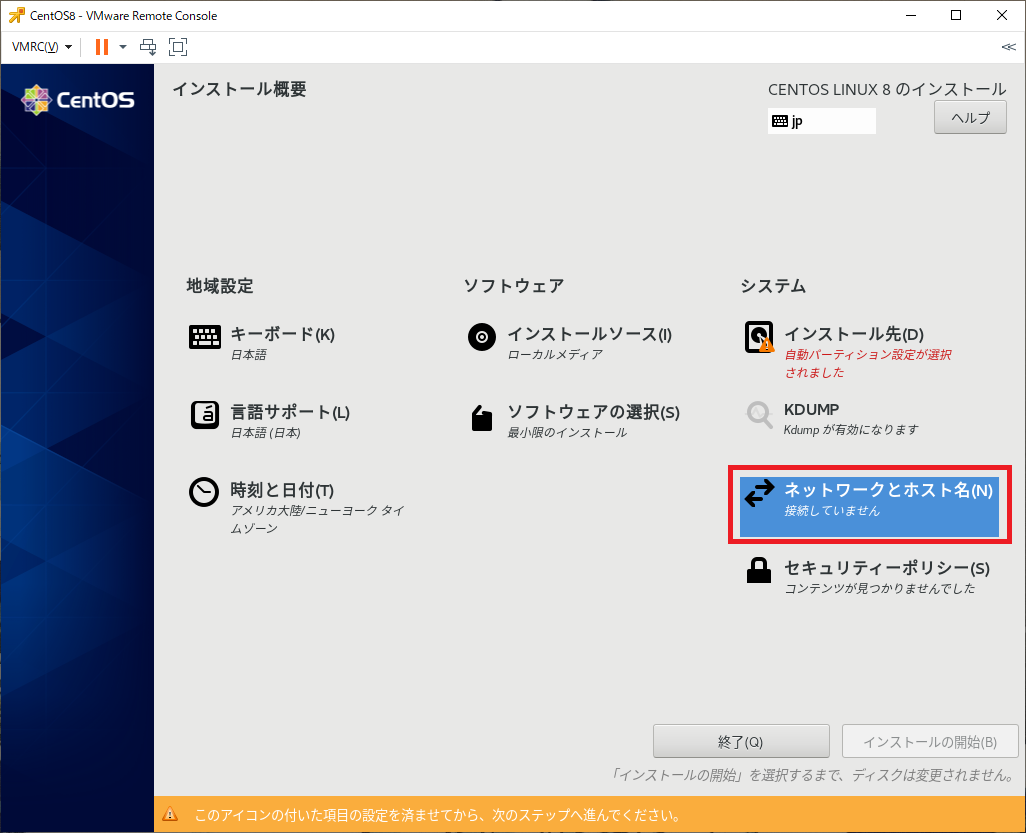Click the ソフトウェアの選択(S) package icon
This screenshot has width=1026, height=833.
click(482, 417)
